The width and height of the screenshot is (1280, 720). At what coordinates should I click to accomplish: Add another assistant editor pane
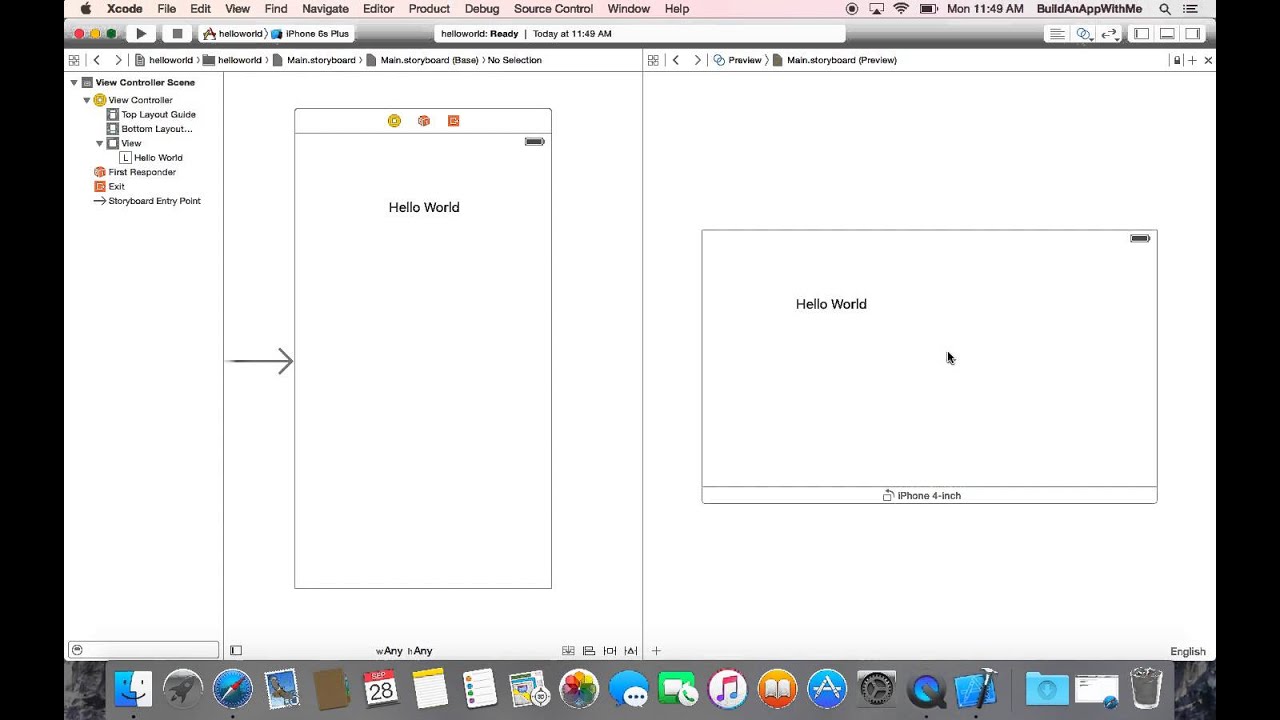tap(1192, 60)
